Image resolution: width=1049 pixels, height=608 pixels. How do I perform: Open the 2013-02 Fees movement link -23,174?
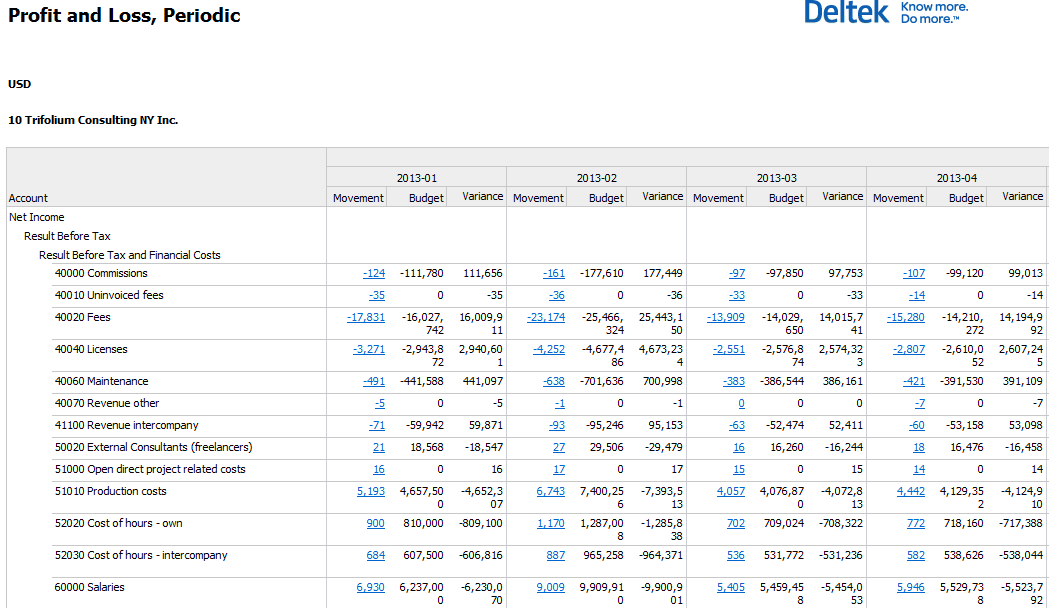point(546,318)
